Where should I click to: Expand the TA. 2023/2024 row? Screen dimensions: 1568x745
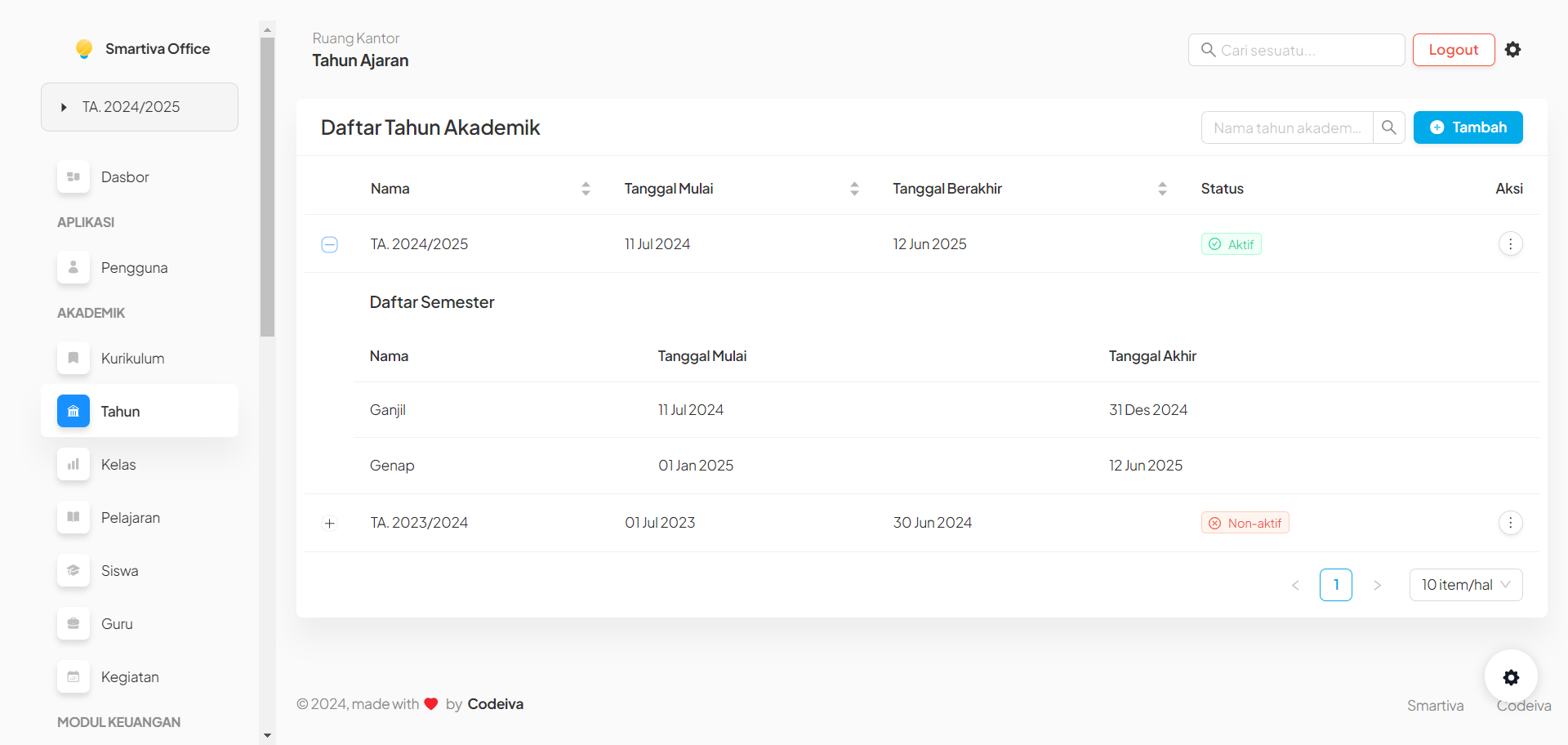pos(330,524)
